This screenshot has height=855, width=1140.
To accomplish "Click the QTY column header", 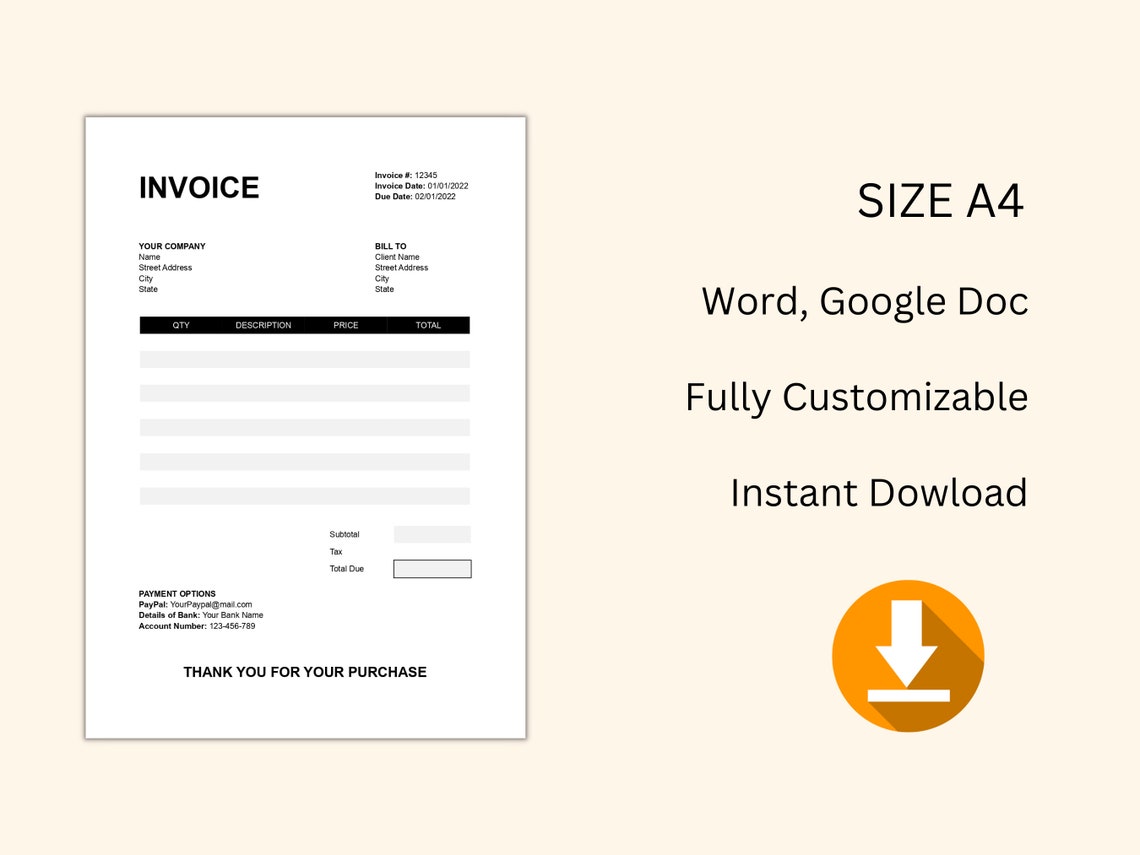I will 181,324.
